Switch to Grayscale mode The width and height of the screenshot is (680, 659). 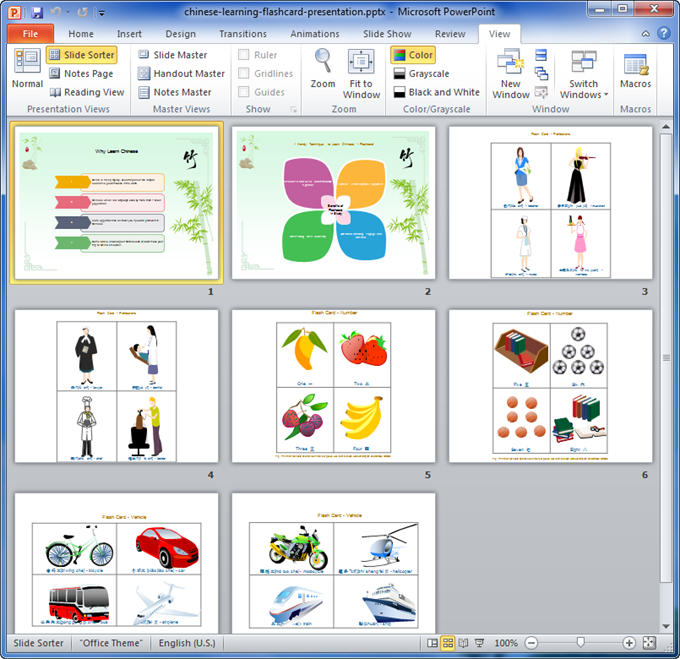421,74
